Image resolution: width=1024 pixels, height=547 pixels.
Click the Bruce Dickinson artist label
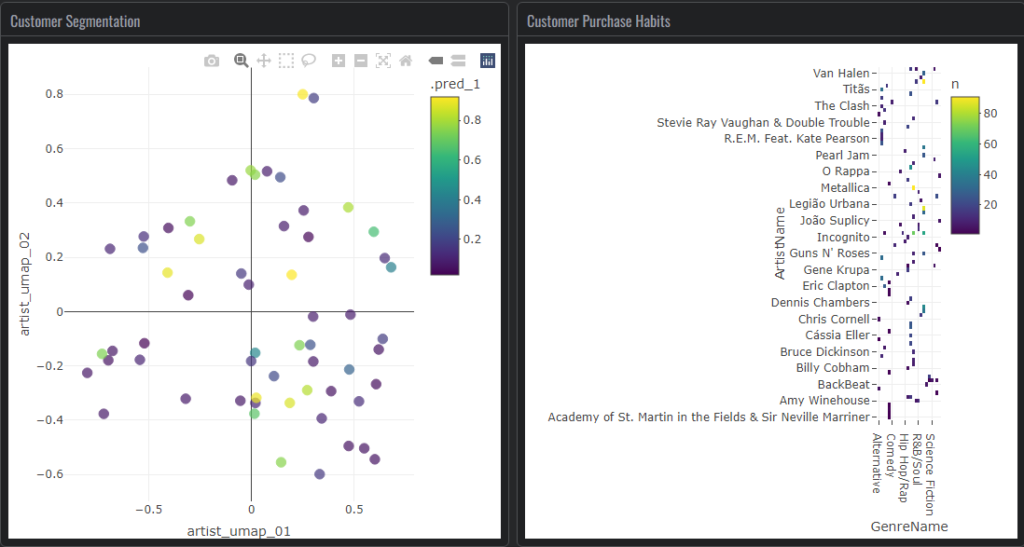tap(825, 352)
